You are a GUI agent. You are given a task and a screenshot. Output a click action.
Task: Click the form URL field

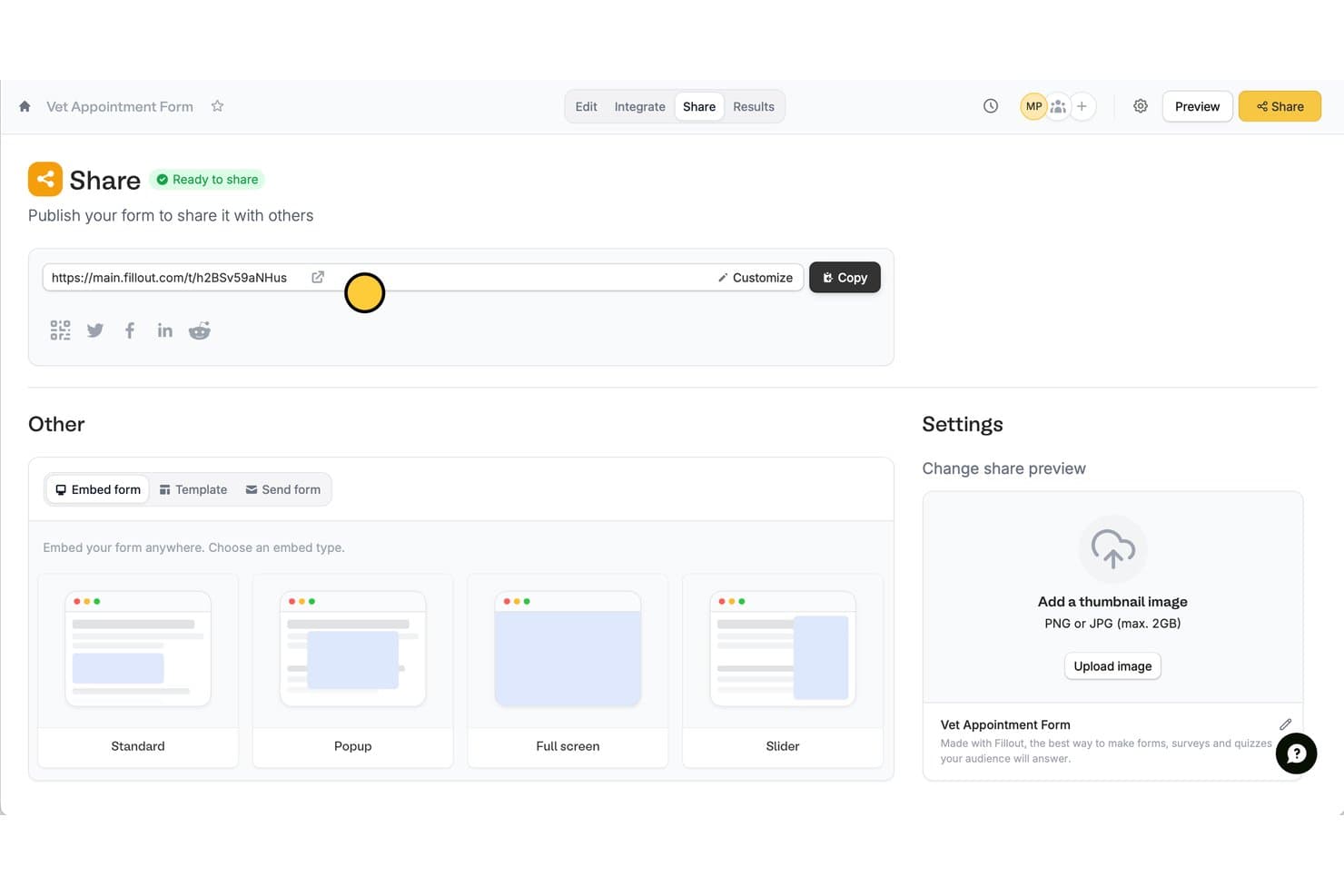[x=423, y=278]
